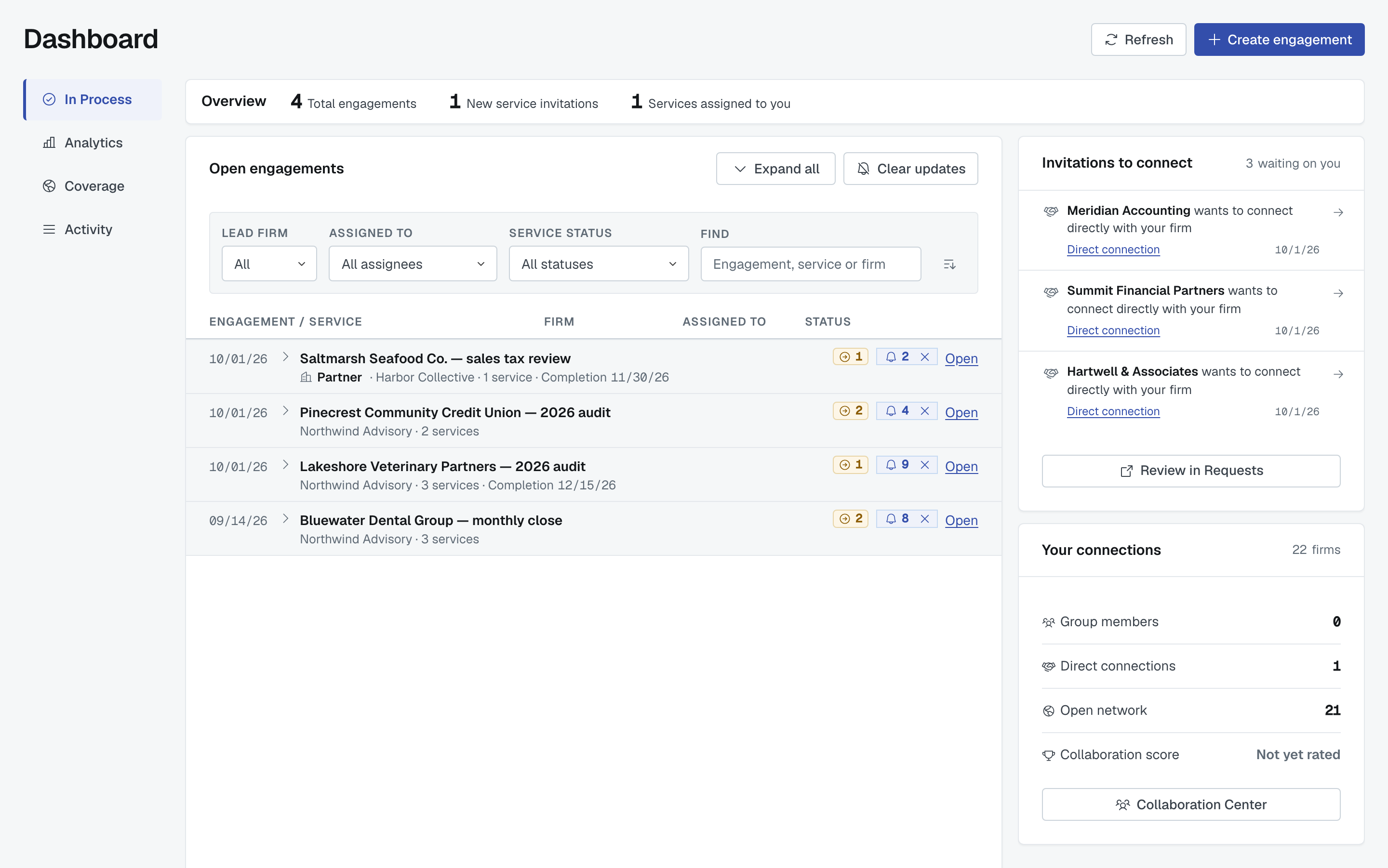The height and width of the screenshot is (868, 1388).
Task: Dismiss updates X on Bluewater row
Action: point(924,519)
